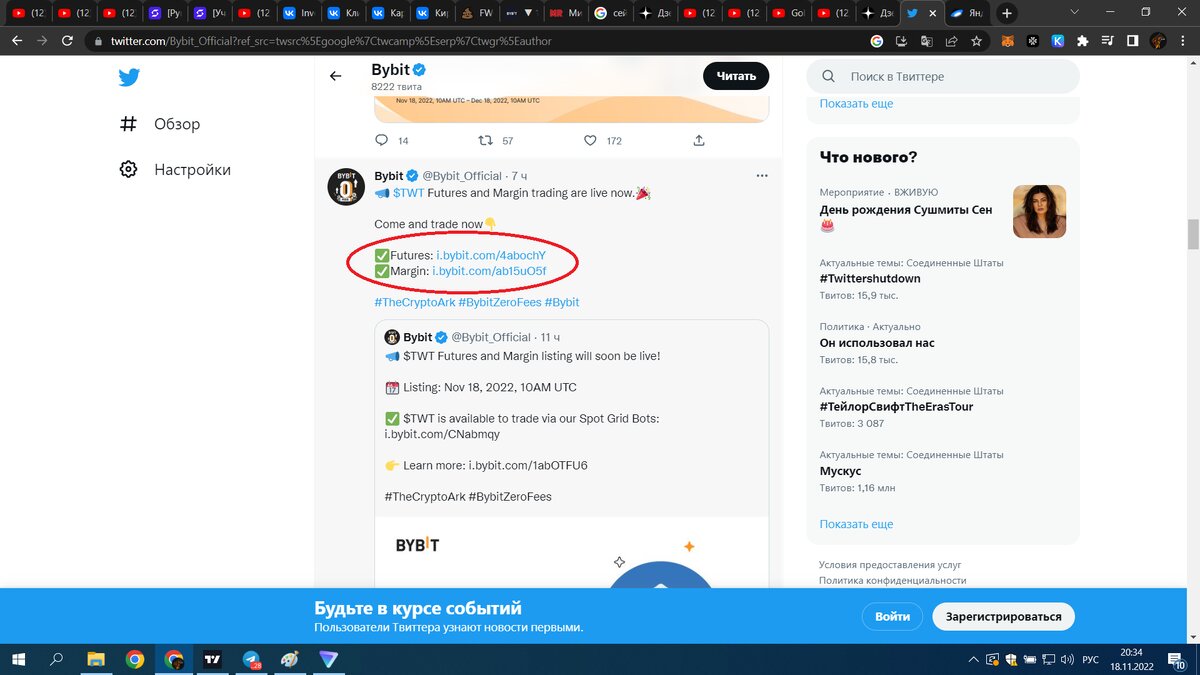This screenshot has width=1200, height=675.
Task: Open the Настройки gear icon
Action: [x=128, y=170]
